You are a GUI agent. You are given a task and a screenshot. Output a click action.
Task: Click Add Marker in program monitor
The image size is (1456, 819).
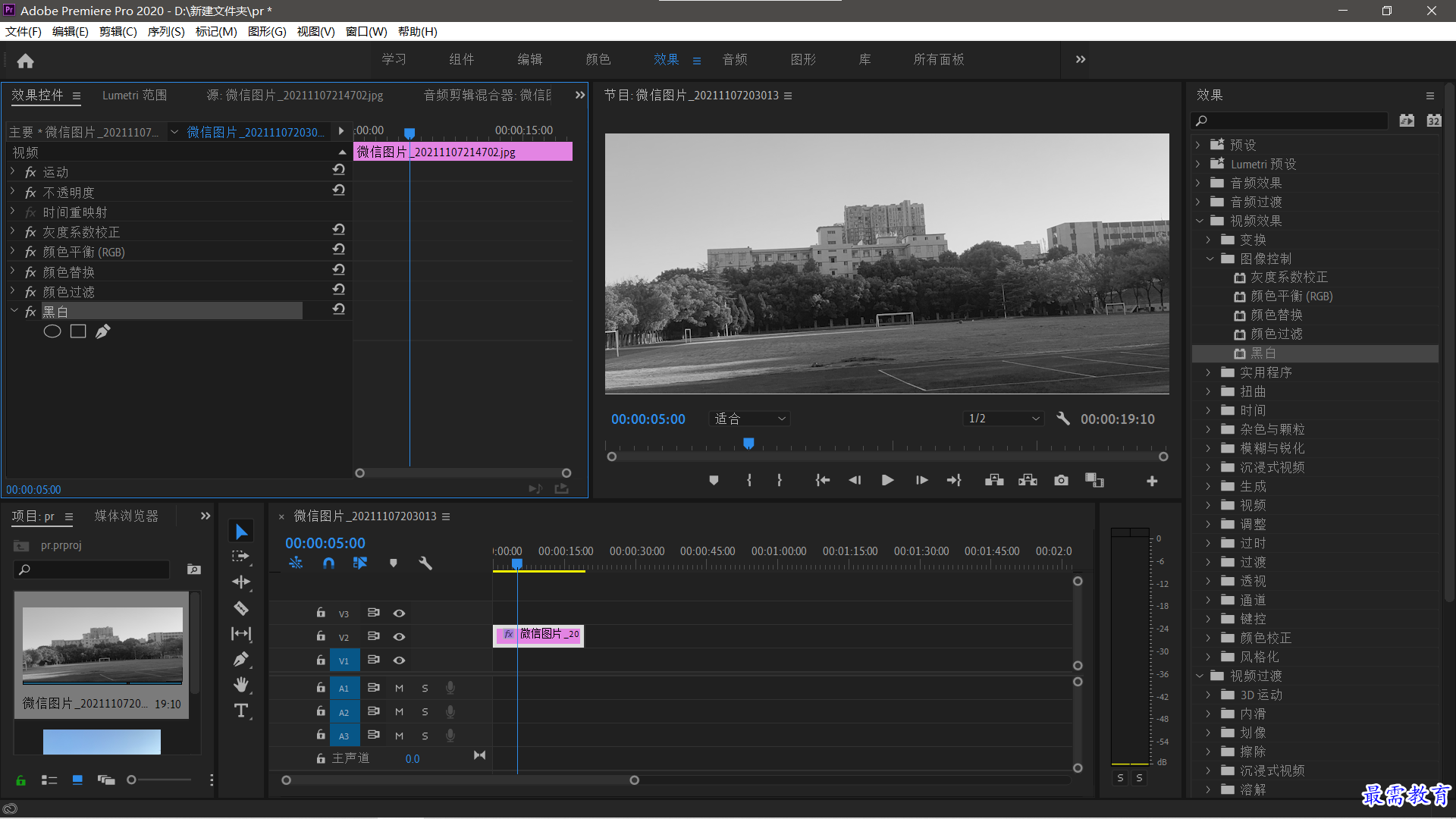[714, 481]
